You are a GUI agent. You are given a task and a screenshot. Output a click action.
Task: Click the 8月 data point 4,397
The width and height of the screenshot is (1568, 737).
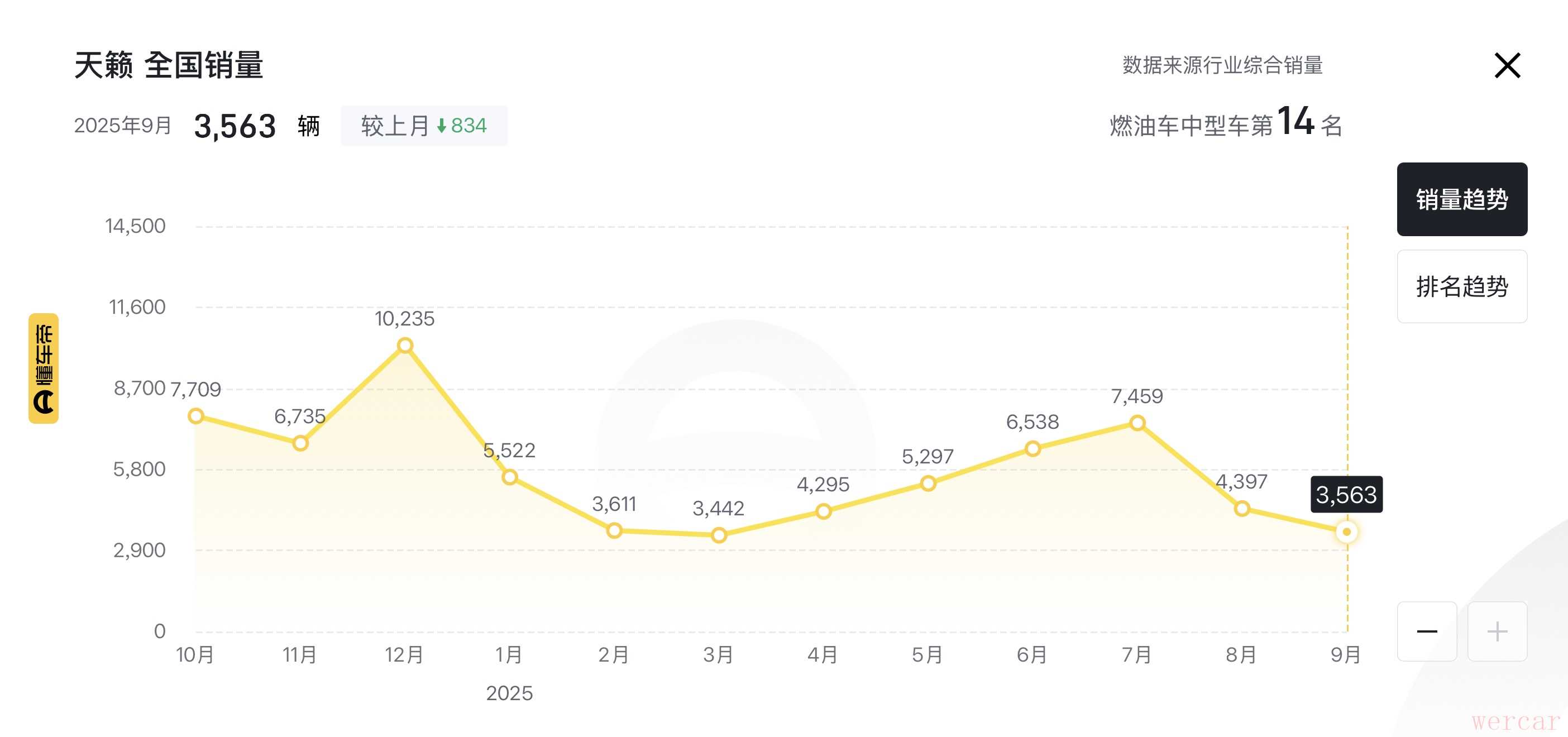click(x=1242, y=509)
